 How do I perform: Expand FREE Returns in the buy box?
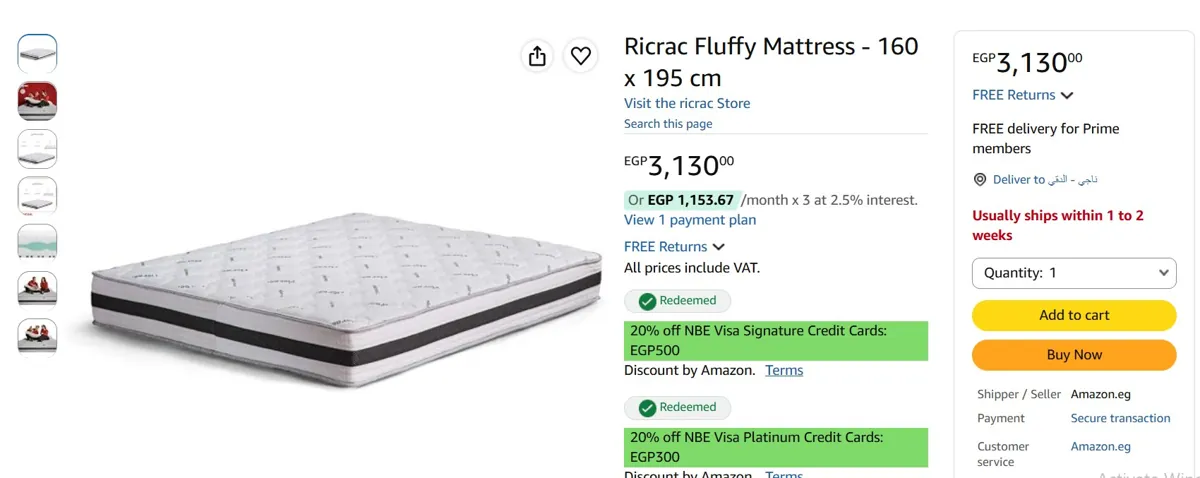click(x=1023, y=95)
